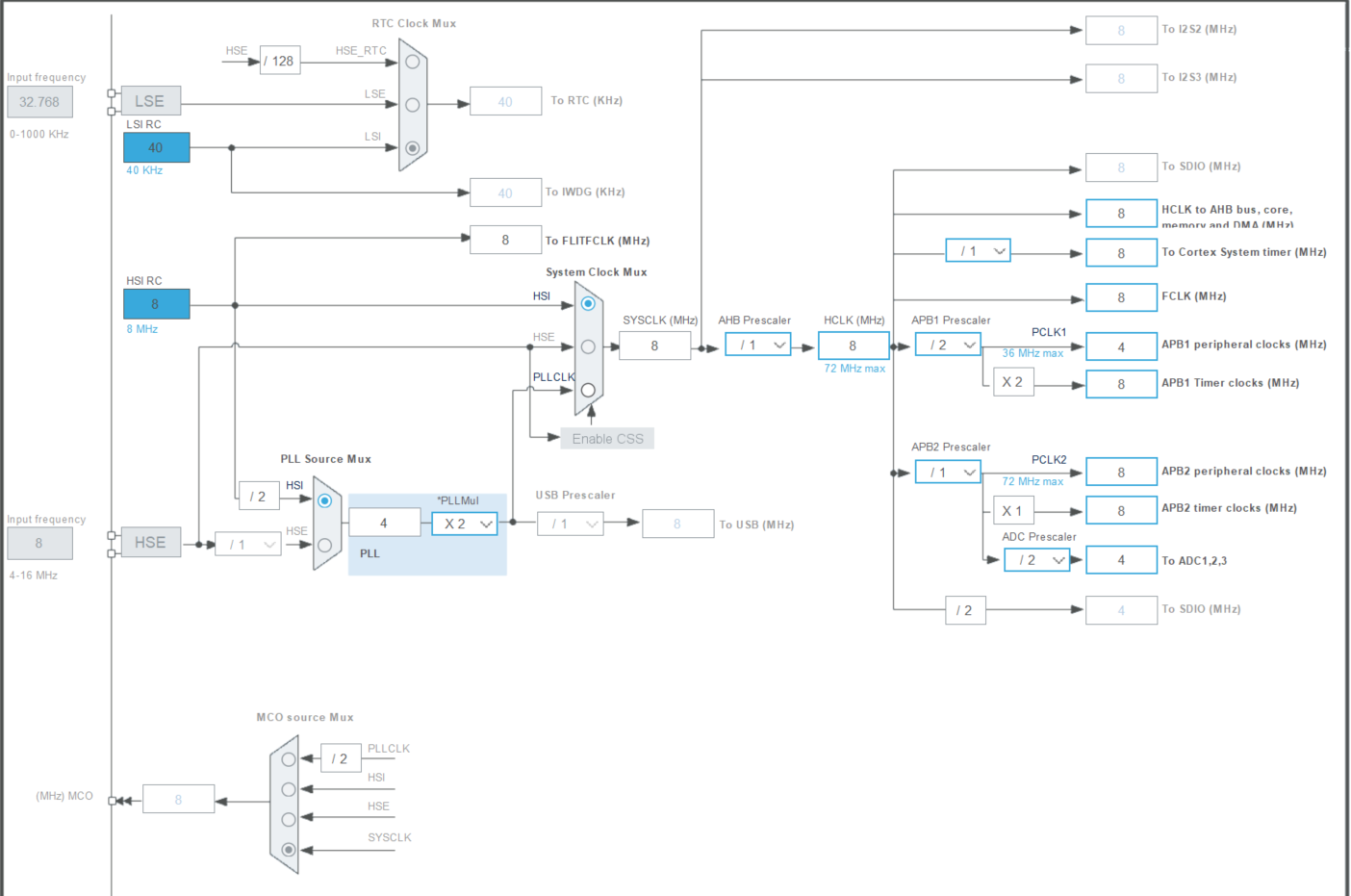Select HSE in the System Clock Mux

(x=588, y=346)
